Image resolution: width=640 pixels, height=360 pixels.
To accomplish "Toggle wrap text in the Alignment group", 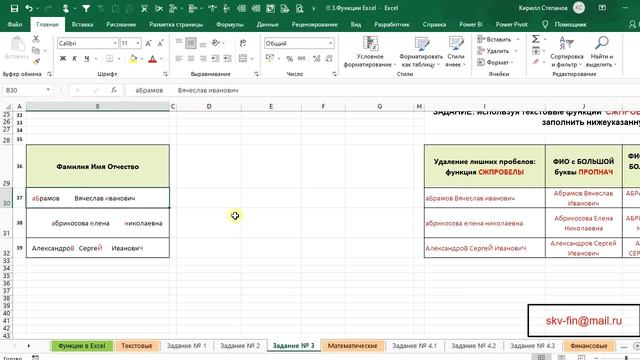I will 243,43.
